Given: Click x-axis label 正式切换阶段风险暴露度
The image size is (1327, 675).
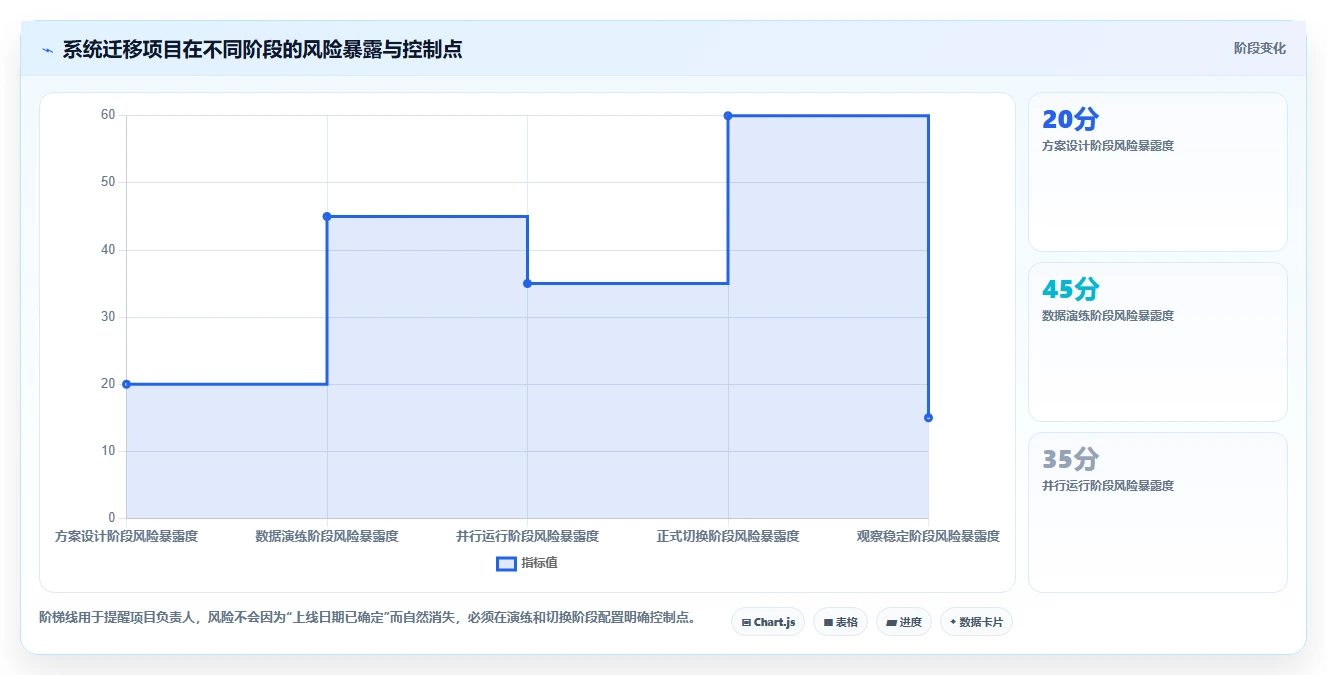Looking at the screenshot, I should coord(728,536).
